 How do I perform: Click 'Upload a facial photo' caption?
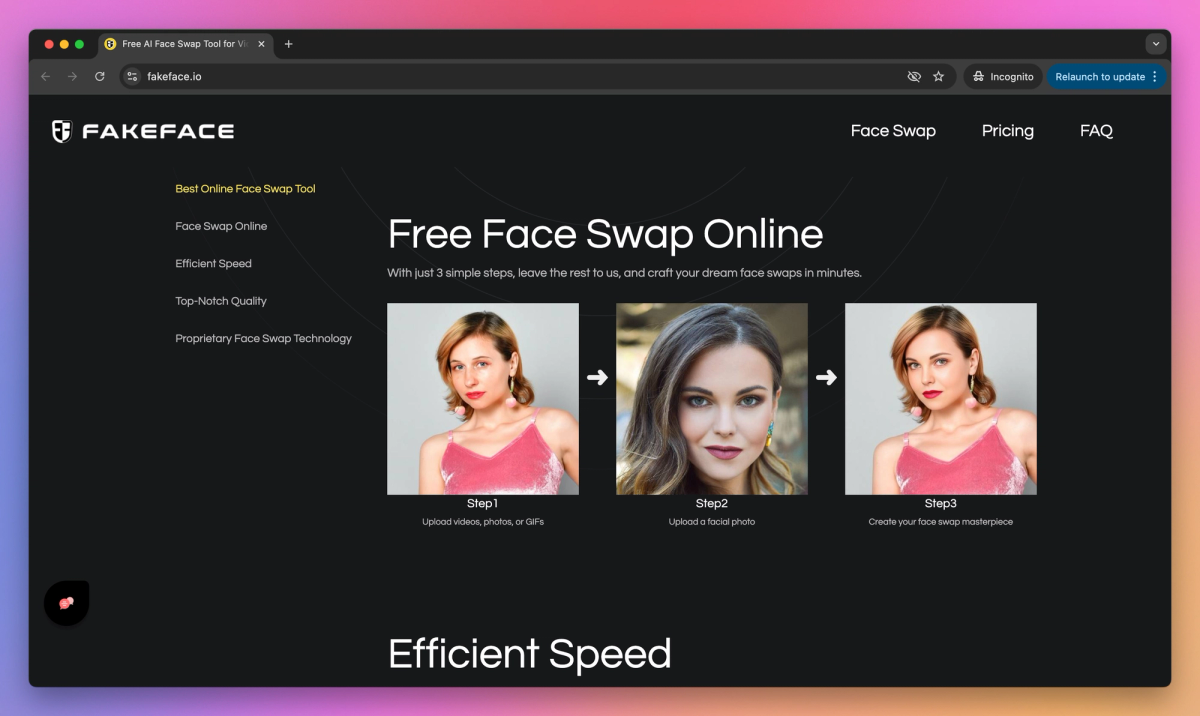712,522
